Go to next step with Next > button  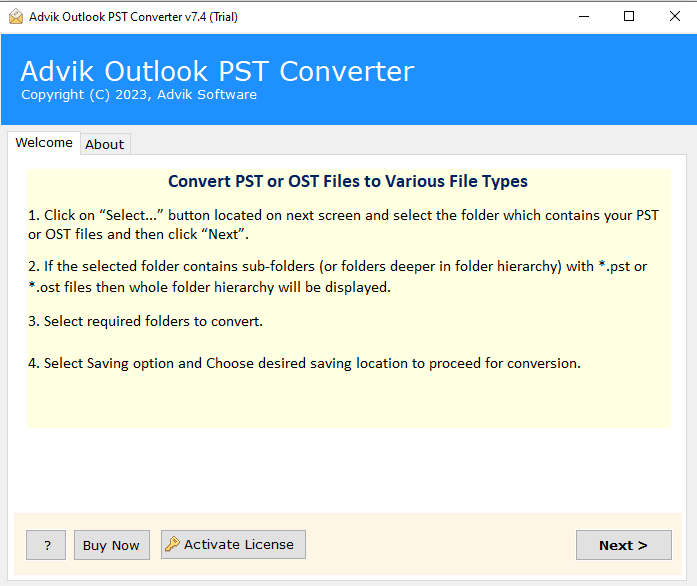(x=624, y=545)
